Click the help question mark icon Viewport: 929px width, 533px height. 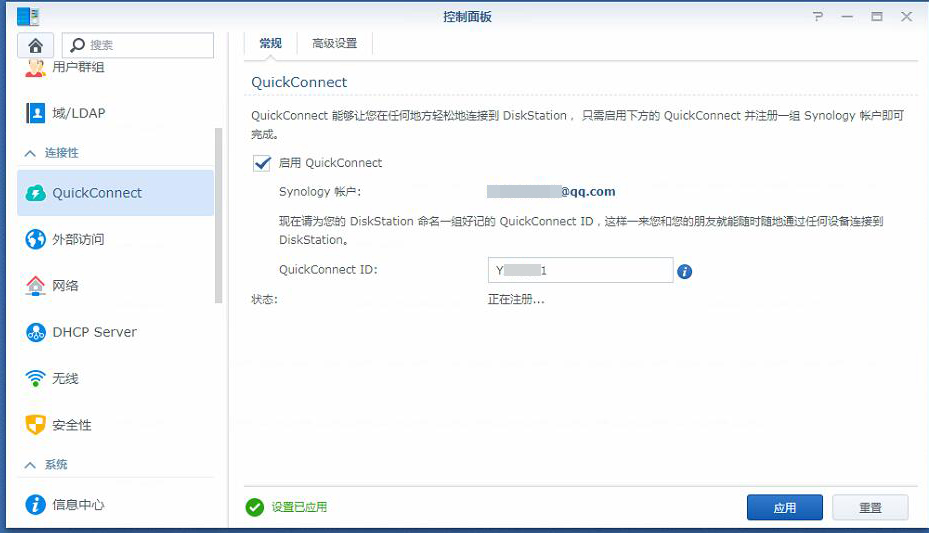click(818, 17)
